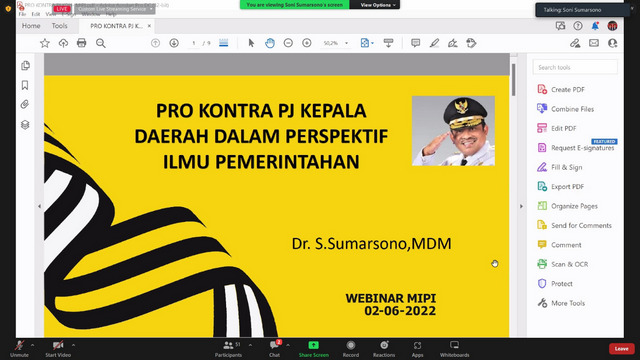Screen dimensions: 640x360
Task: Send the file by email icon
Action: (x=594, y=43)
